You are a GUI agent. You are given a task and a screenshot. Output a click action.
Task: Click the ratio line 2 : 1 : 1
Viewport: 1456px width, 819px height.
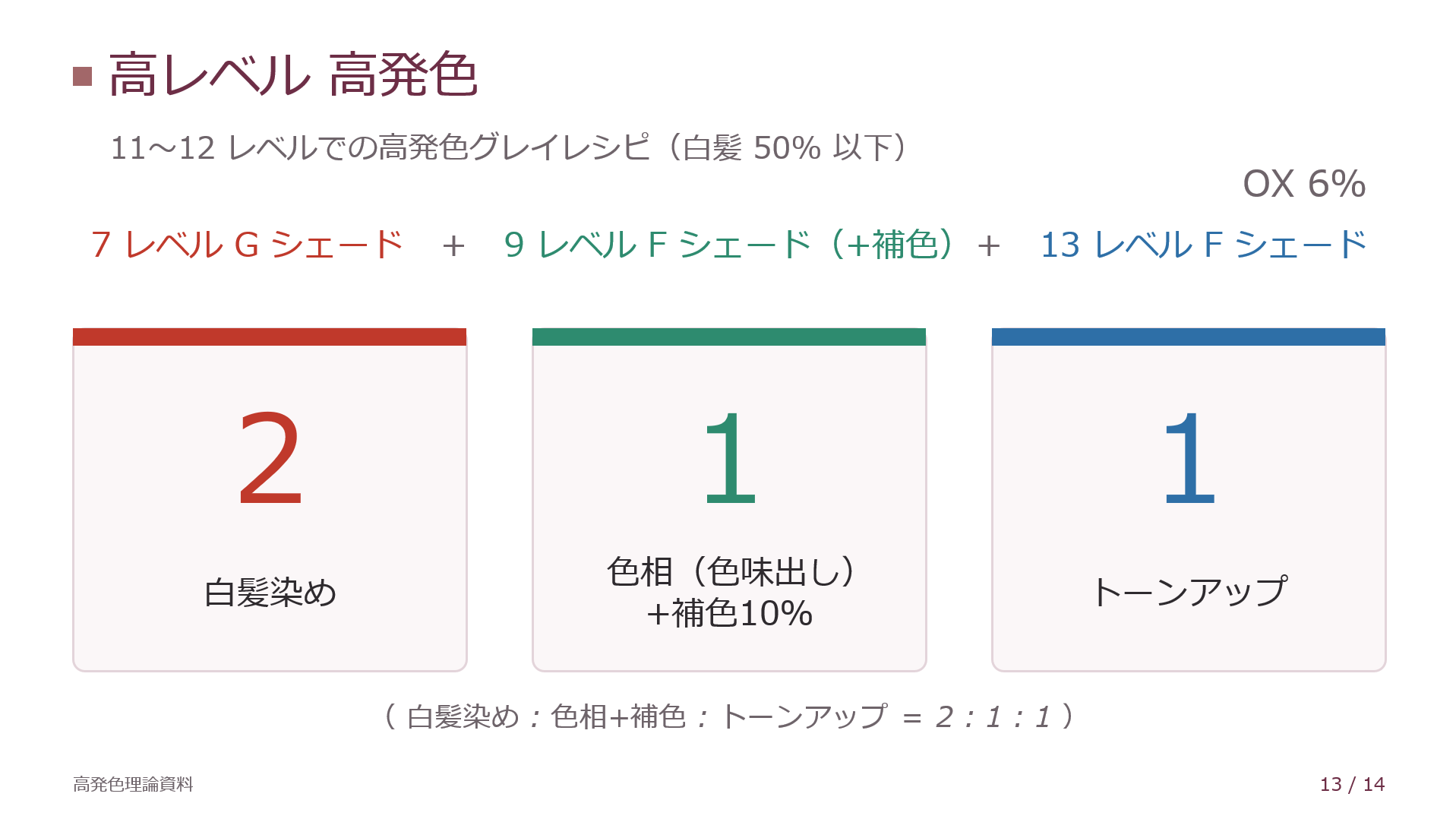click(729, 716)
